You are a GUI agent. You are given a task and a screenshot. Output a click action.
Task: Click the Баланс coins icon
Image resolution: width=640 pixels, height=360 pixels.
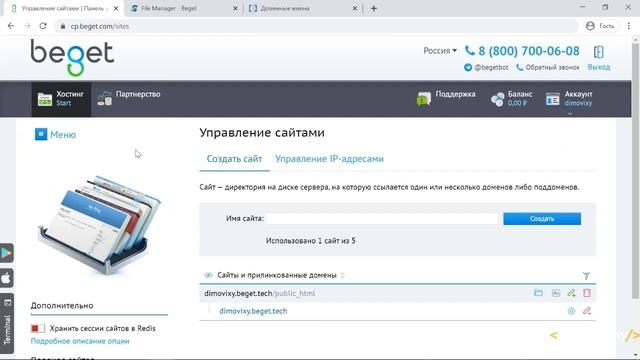[x=498, y=99]
